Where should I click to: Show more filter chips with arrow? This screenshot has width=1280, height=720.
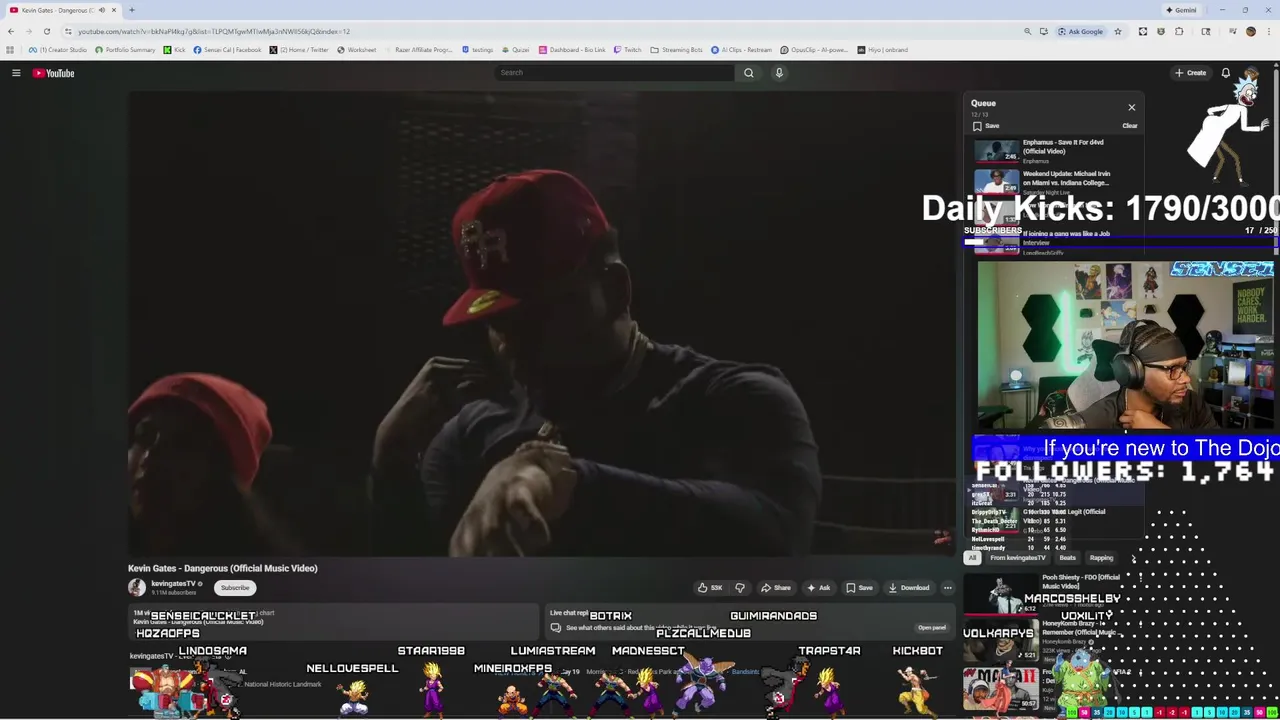click(x=1134, y=558)
